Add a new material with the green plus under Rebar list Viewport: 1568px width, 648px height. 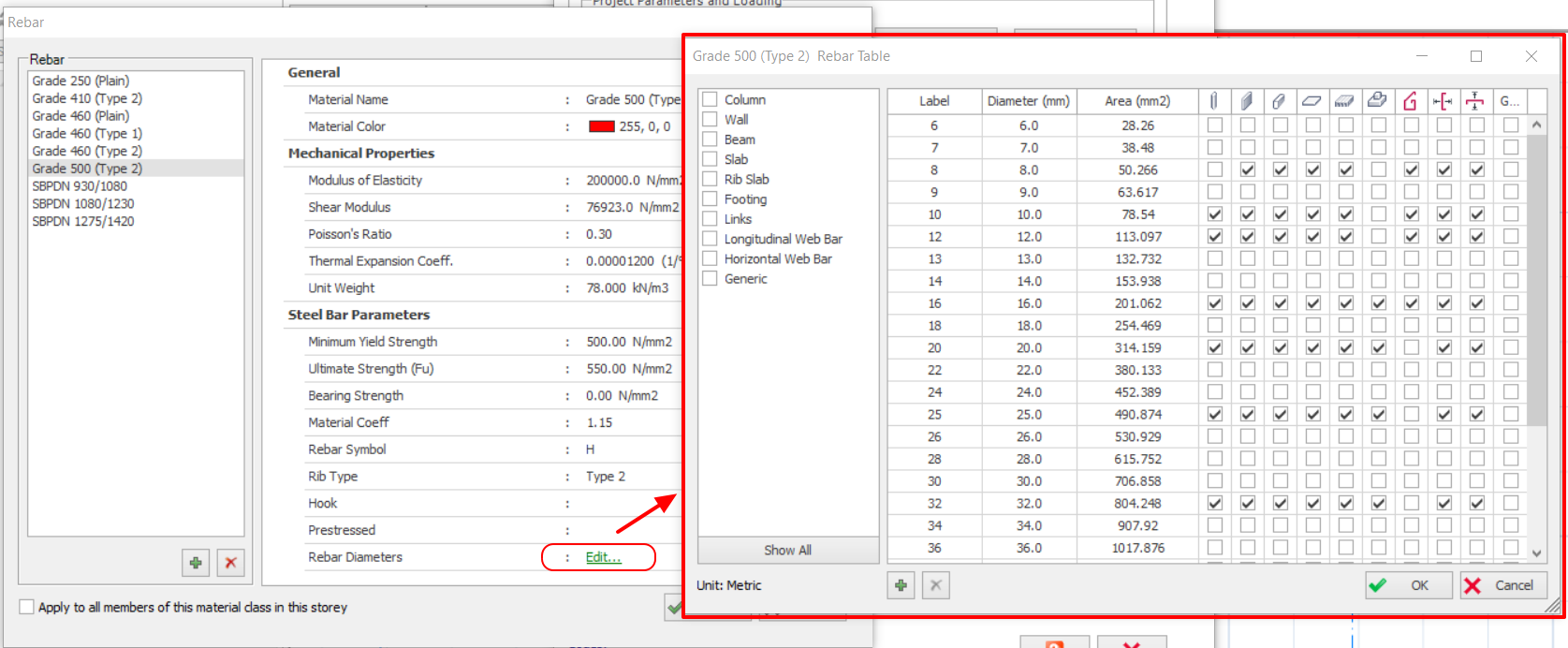click(196, 563)
